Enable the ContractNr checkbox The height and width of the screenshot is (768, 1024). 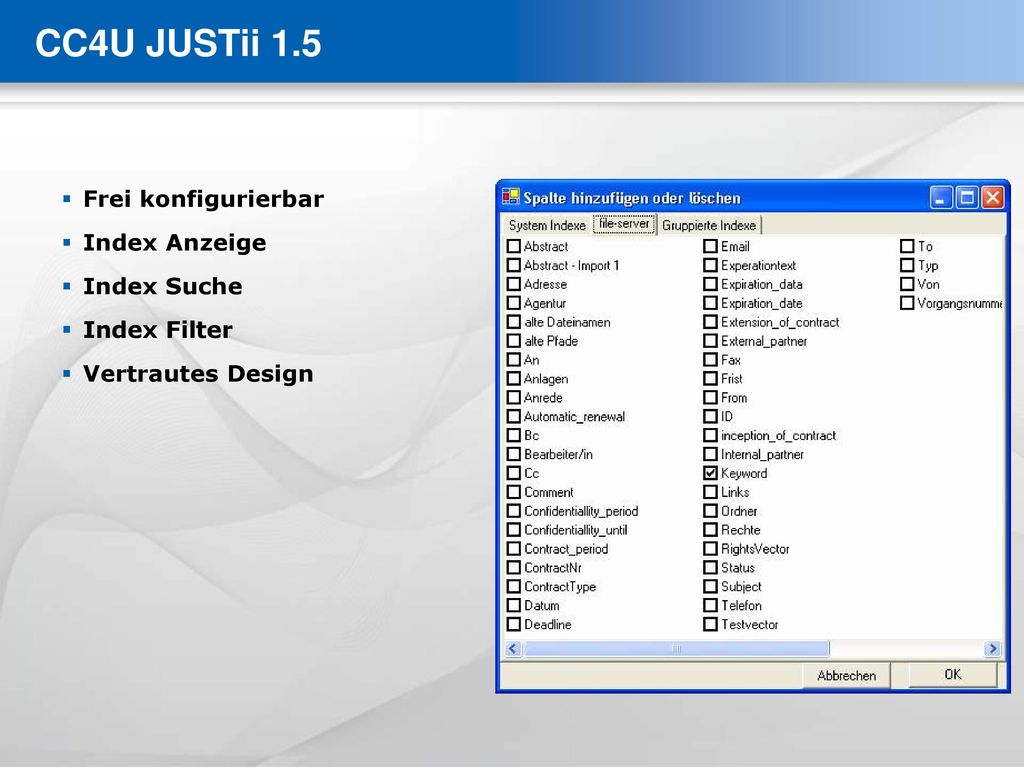pyautogui.click(x=514, y=568)
